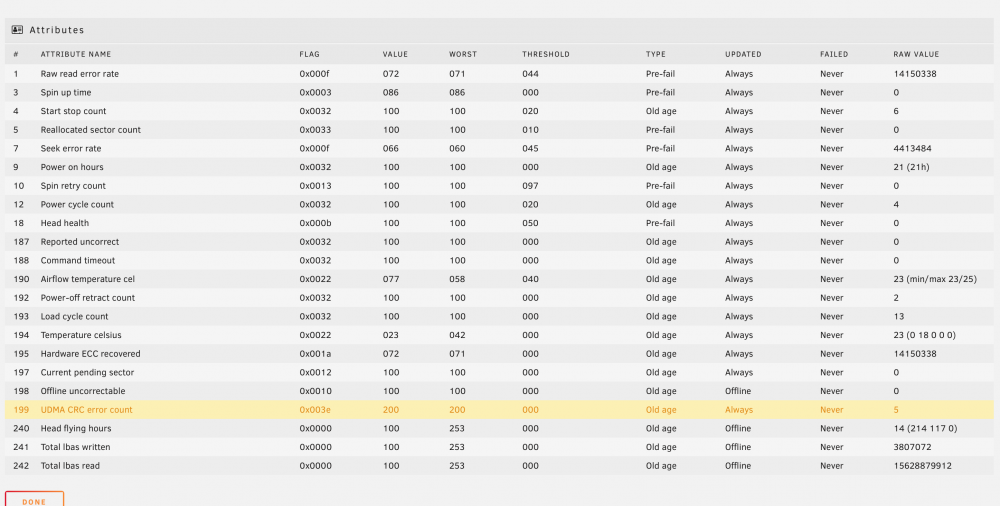The width and height of the screenshot is (1000, 506).
Task: Select the Power on hours attribute
Action: point(72,167)
